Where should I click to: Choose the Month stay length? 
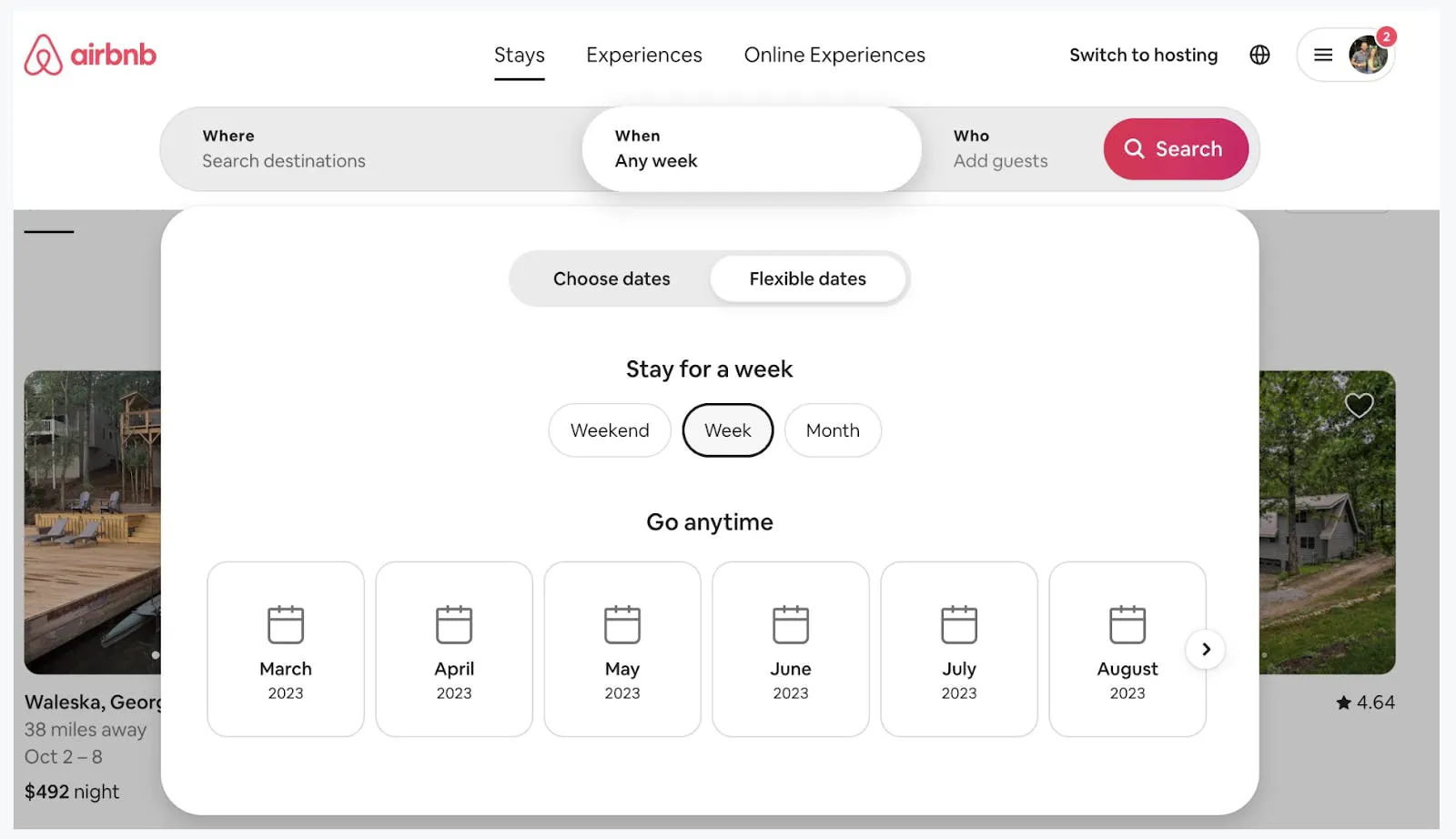(833, 430)
